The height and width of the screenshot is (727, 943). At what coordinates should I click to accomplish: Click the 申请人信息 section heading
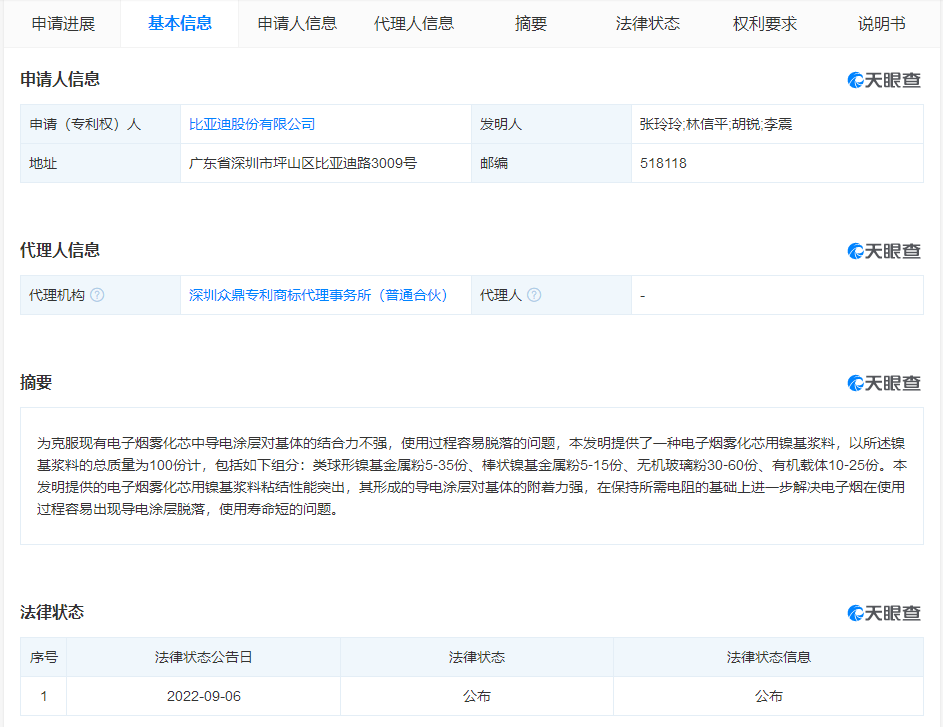pos(60,79)
